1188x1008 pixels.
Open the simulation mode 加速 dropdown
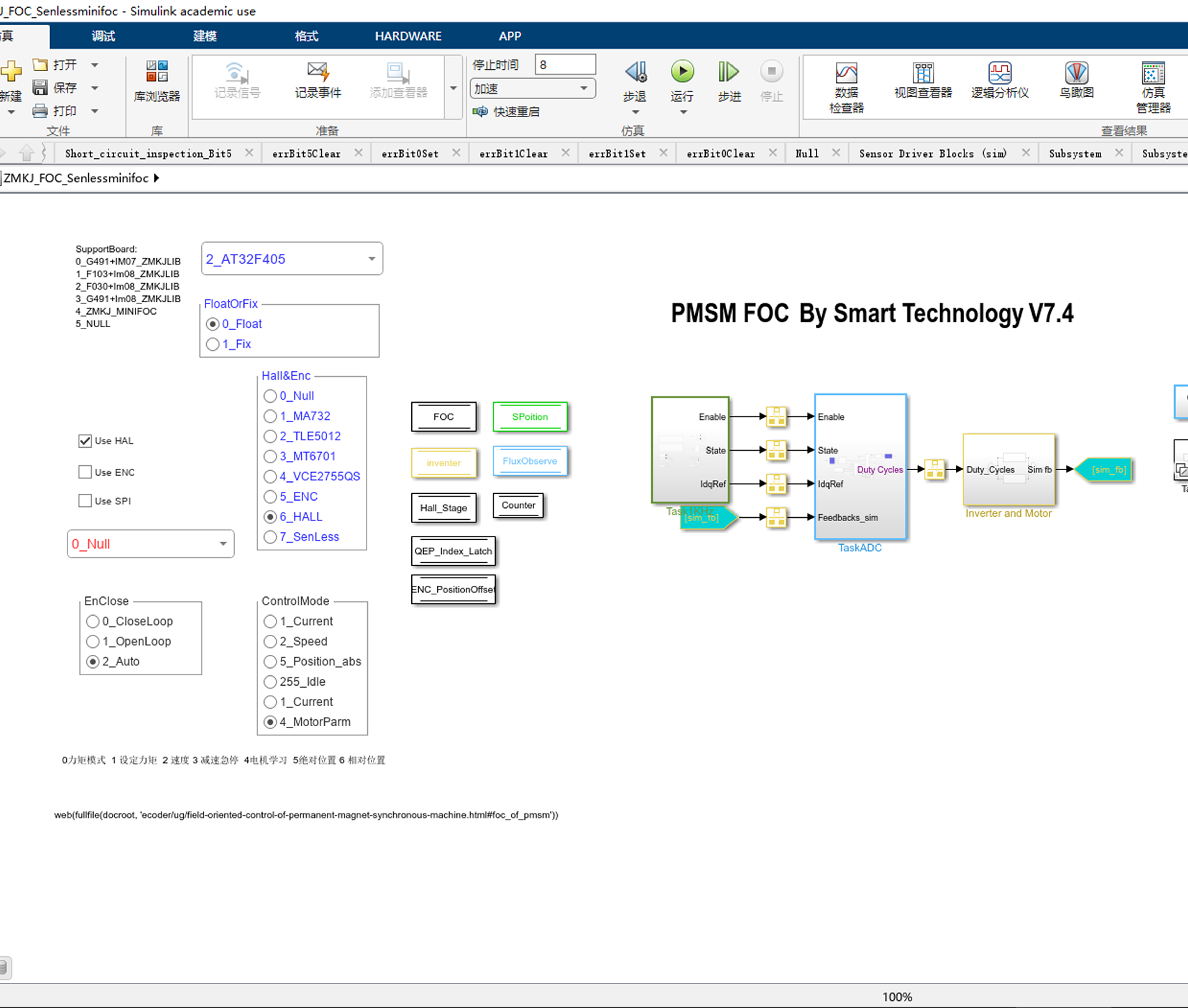533,89
